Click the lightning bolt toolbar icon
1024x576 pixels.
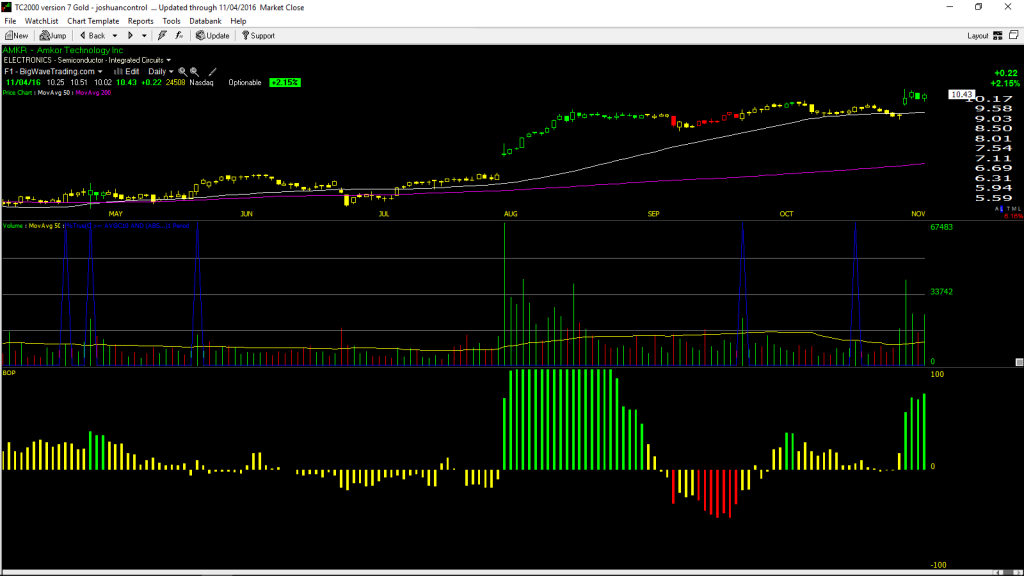tap(162, 36)
